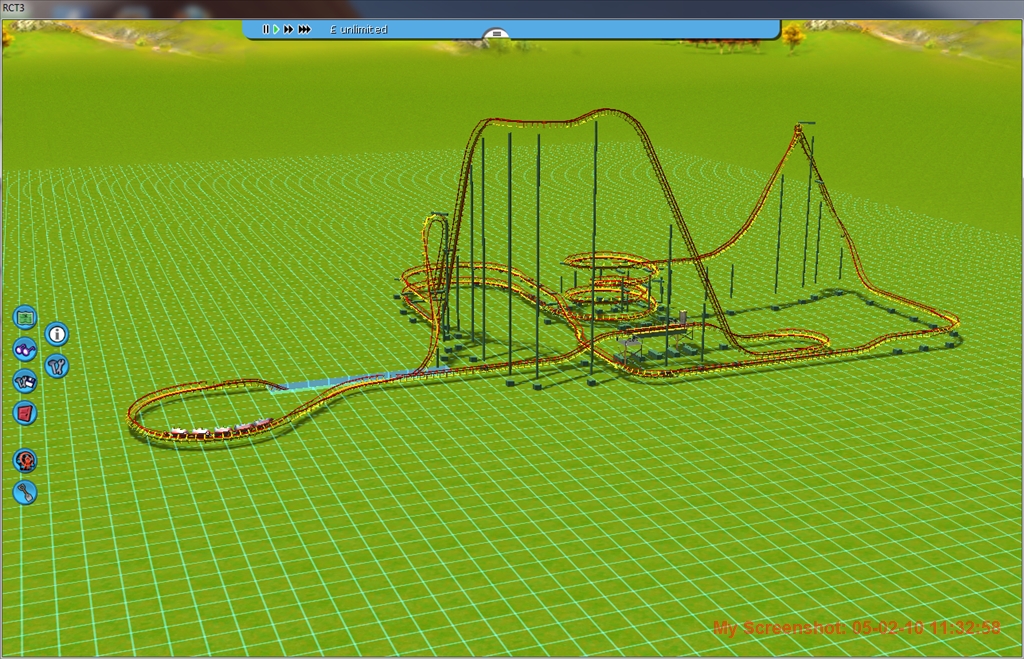Select the shovel terrain tools icon
Screen dimensions: 1024x659
tap(25, 492)
